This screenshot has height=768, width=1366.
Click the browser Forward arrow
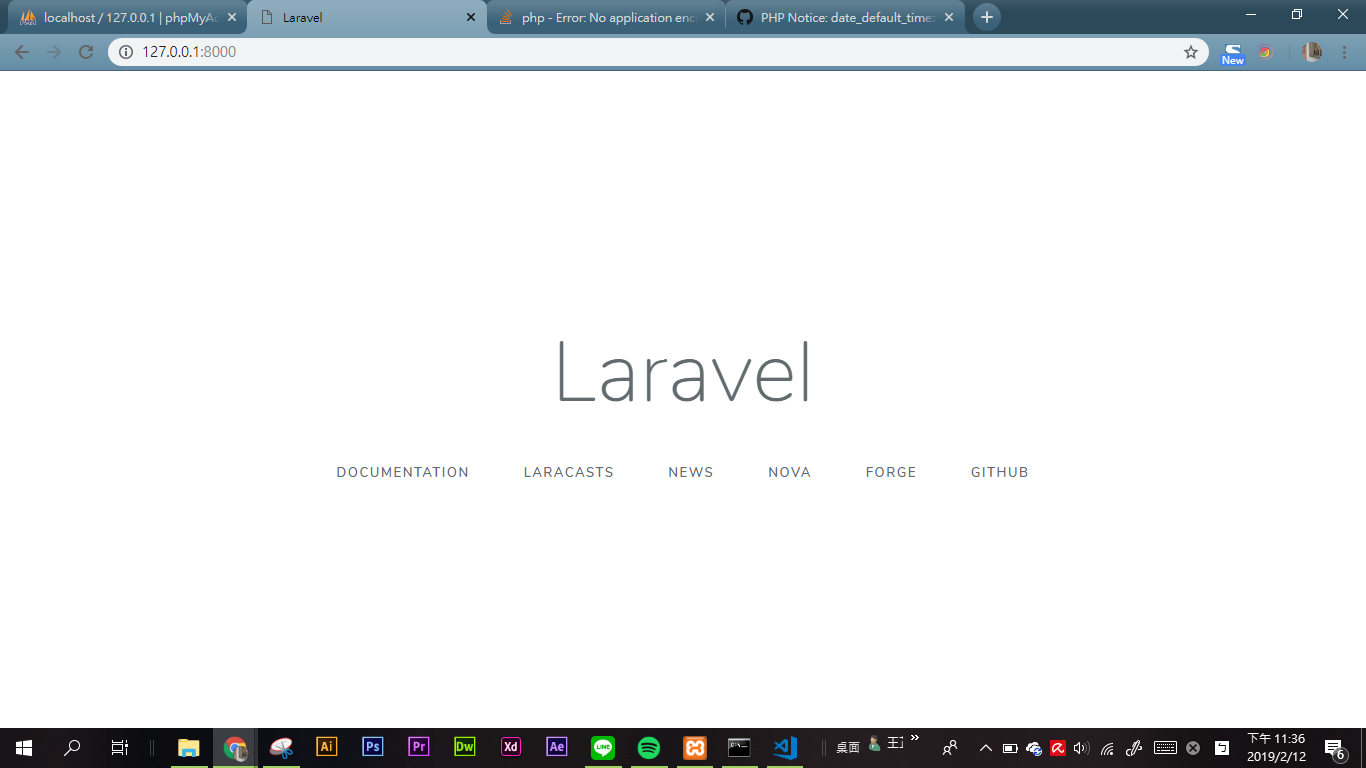54,52
